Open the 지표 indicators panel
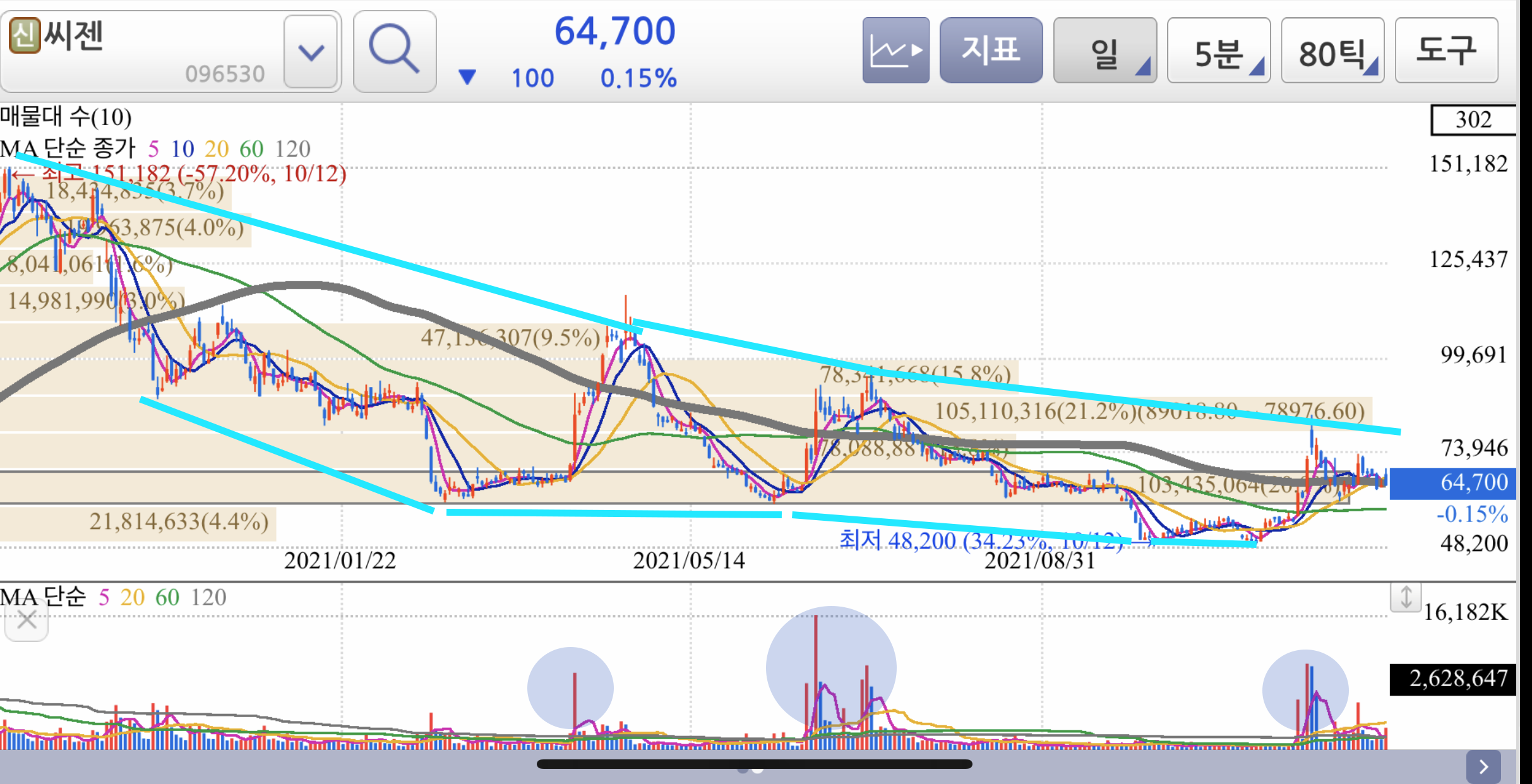 pyautogui.click(x=990, y=50)
